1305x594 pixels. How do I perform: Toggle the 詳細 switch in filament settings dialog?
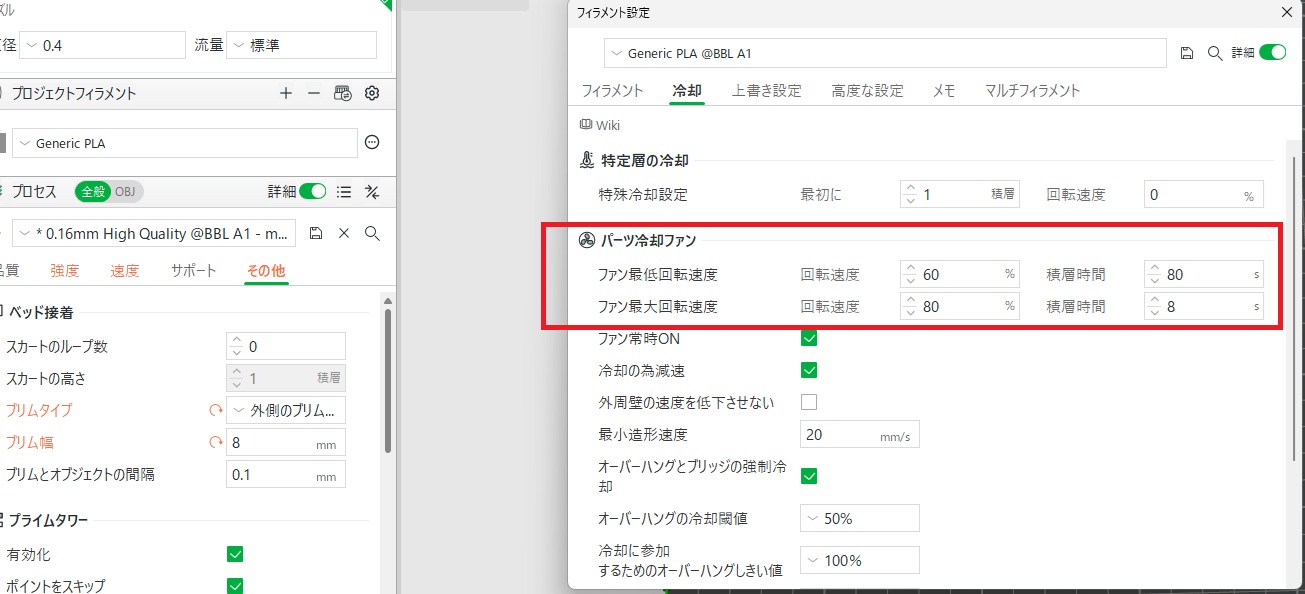point(1272,53)
